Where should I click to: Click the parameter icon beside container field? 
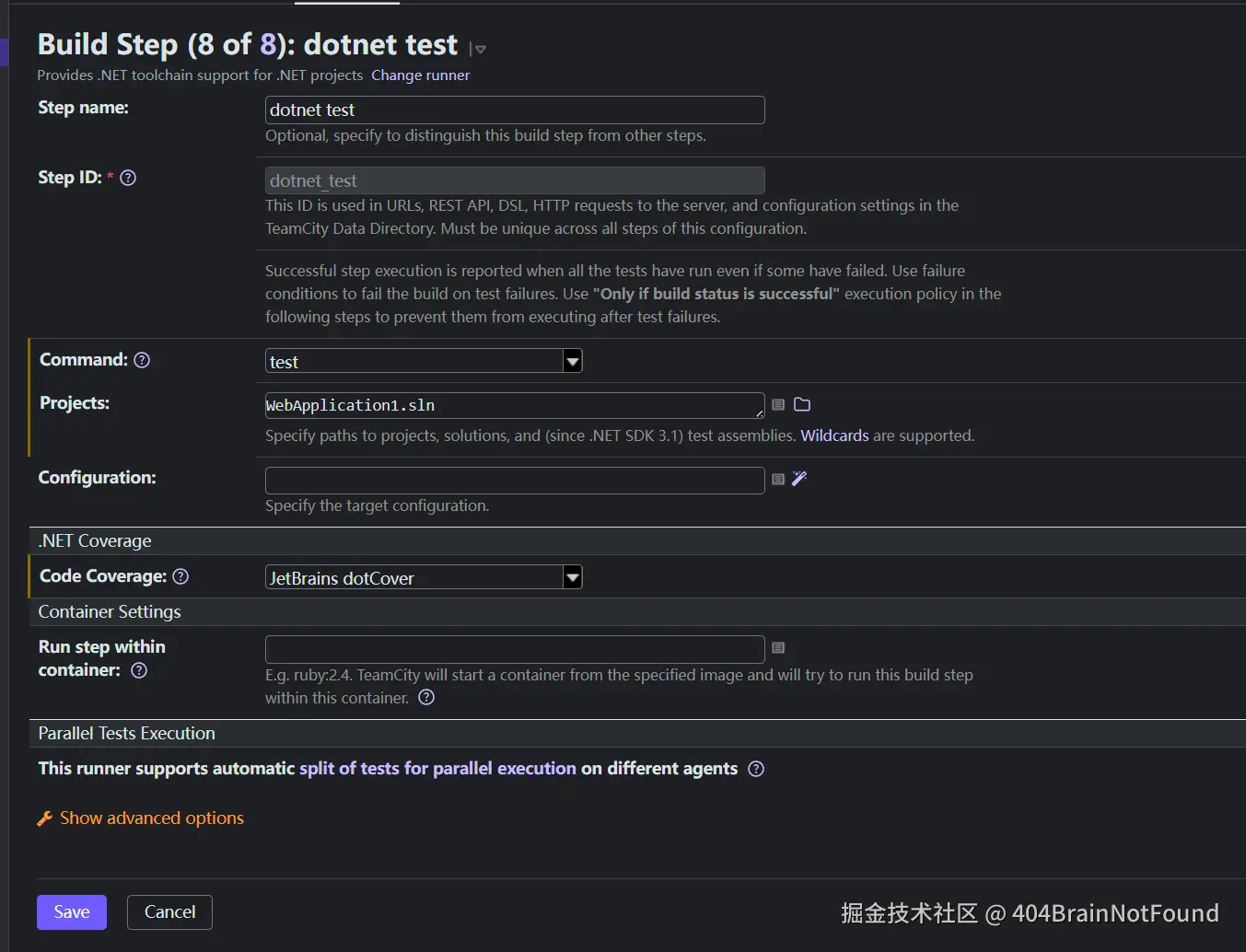[x=778, y=648]
